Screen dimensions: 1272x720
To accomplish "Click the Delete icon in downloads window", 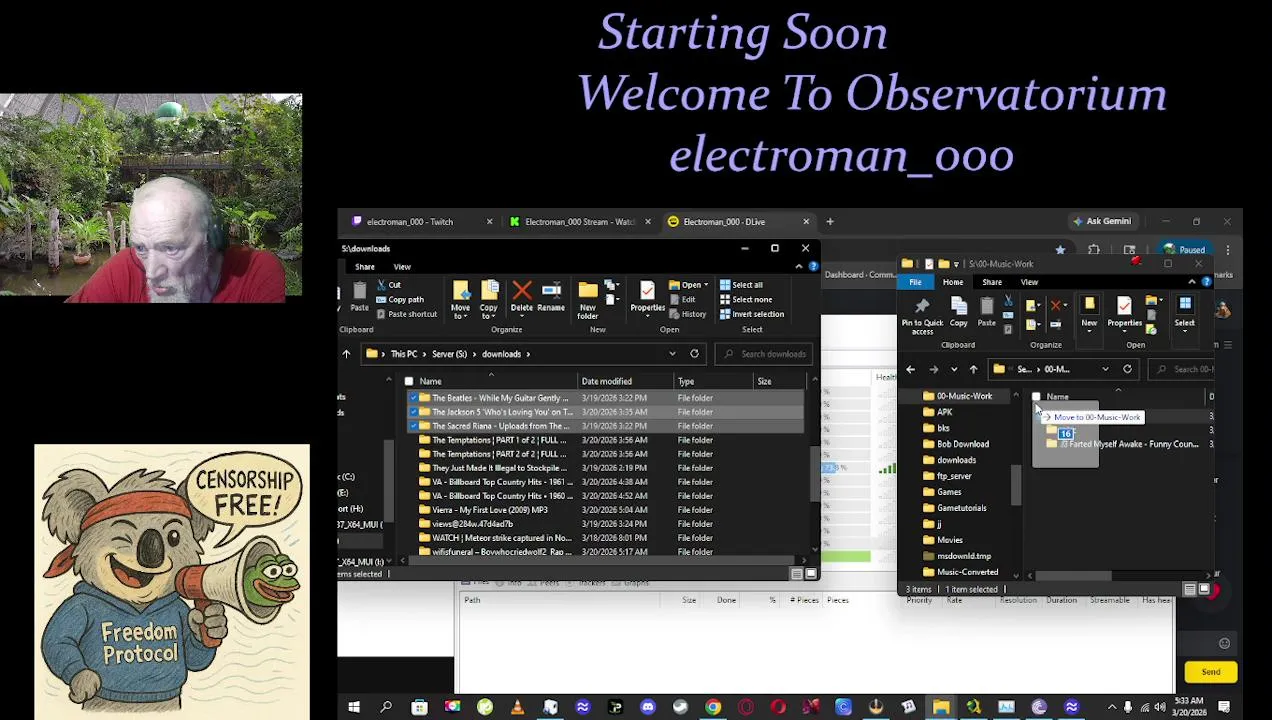I will (x=522, y=298).
